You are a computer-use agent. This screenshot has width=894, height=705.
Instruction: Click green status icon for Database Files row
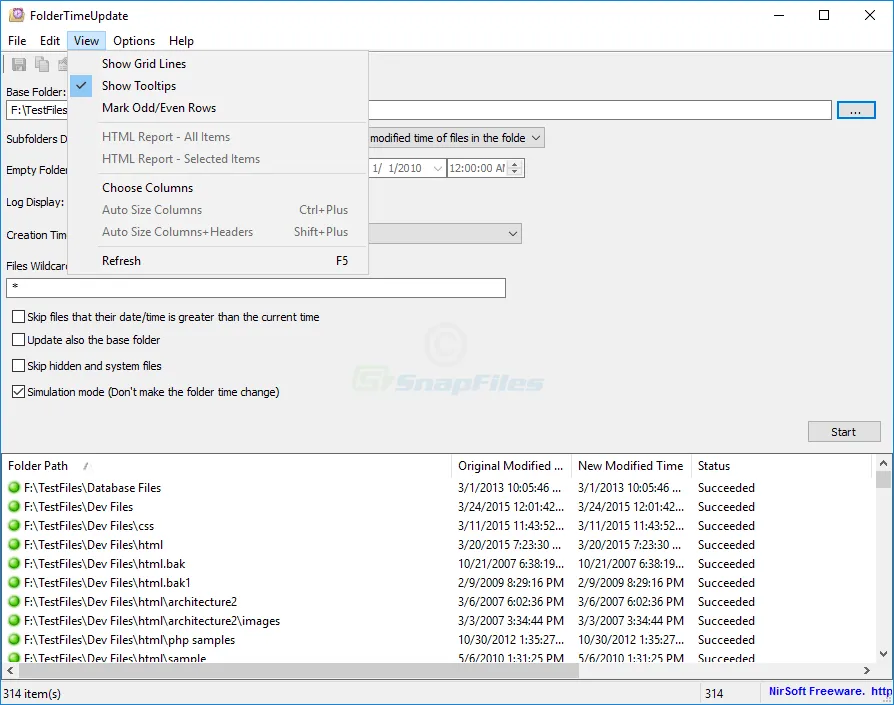point(14,487)
